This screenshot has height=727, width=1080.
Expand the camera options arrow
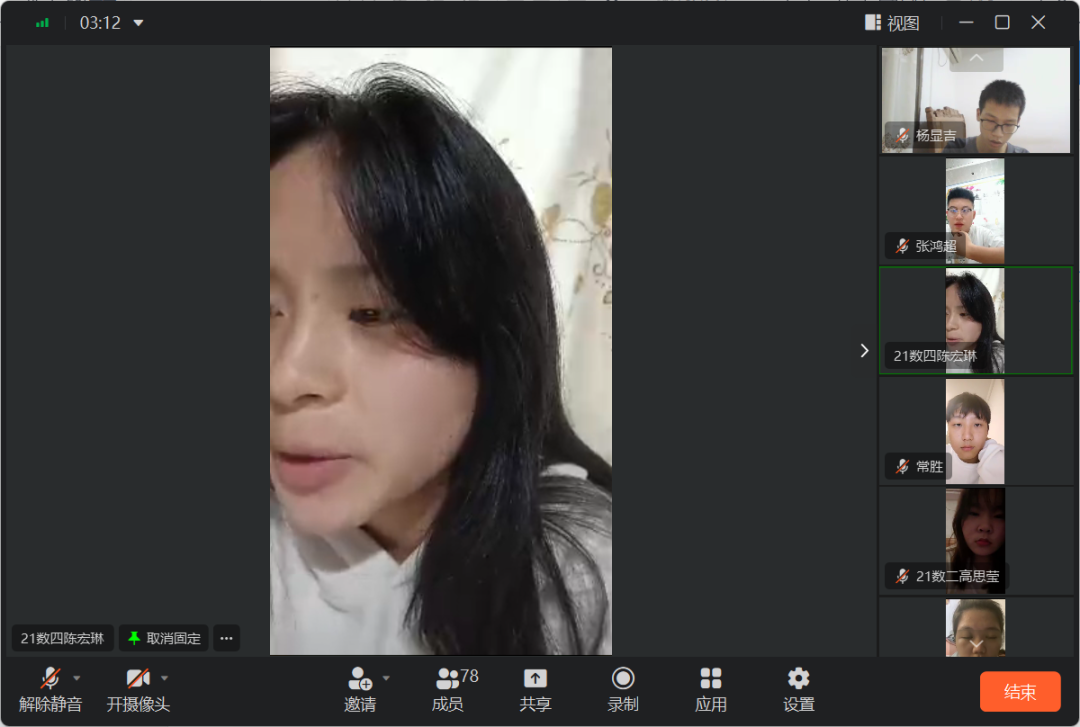point(165,678)
